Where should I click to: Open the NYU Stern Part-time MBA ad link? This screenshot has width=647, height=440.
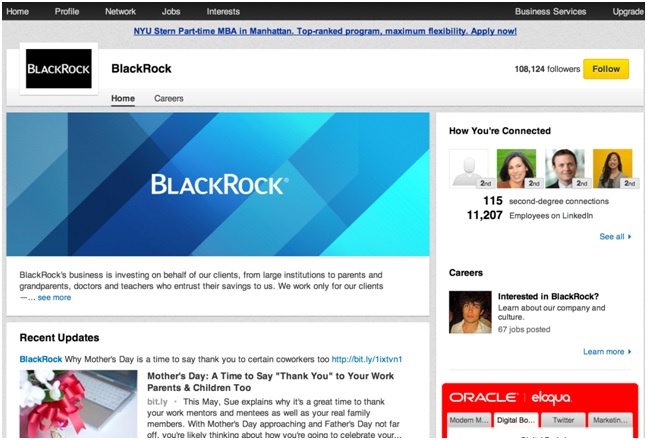click(x=325, y=31)
